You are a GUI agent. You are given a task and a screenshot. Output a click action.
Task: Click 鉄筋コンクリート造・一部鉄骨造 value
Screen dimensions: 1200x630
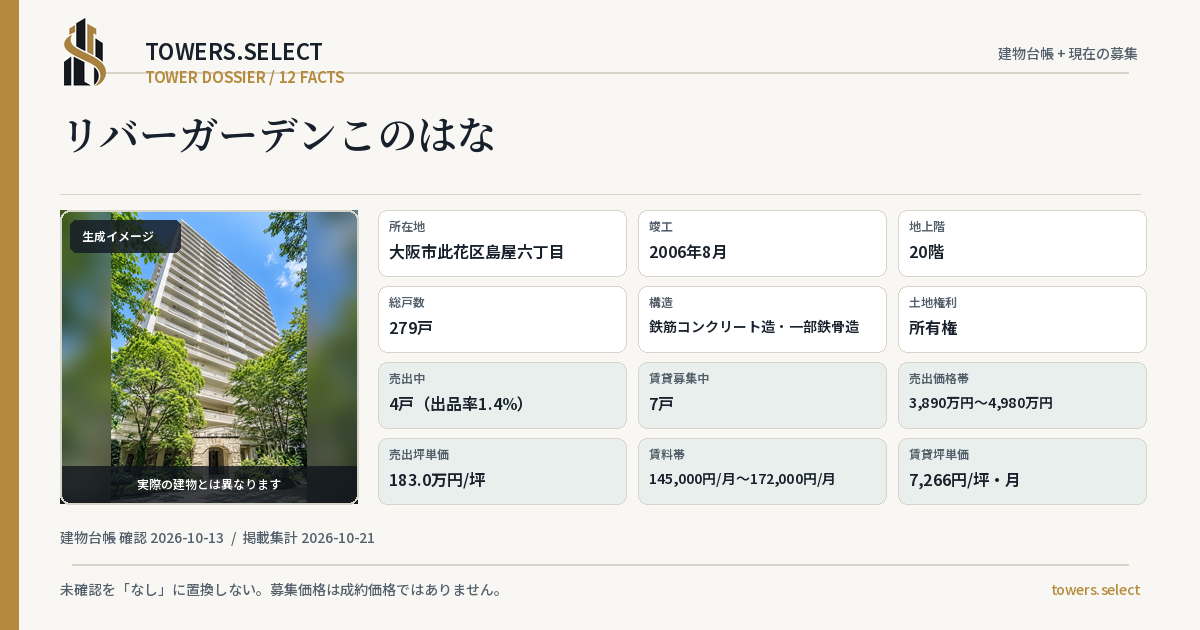point(754,327)
